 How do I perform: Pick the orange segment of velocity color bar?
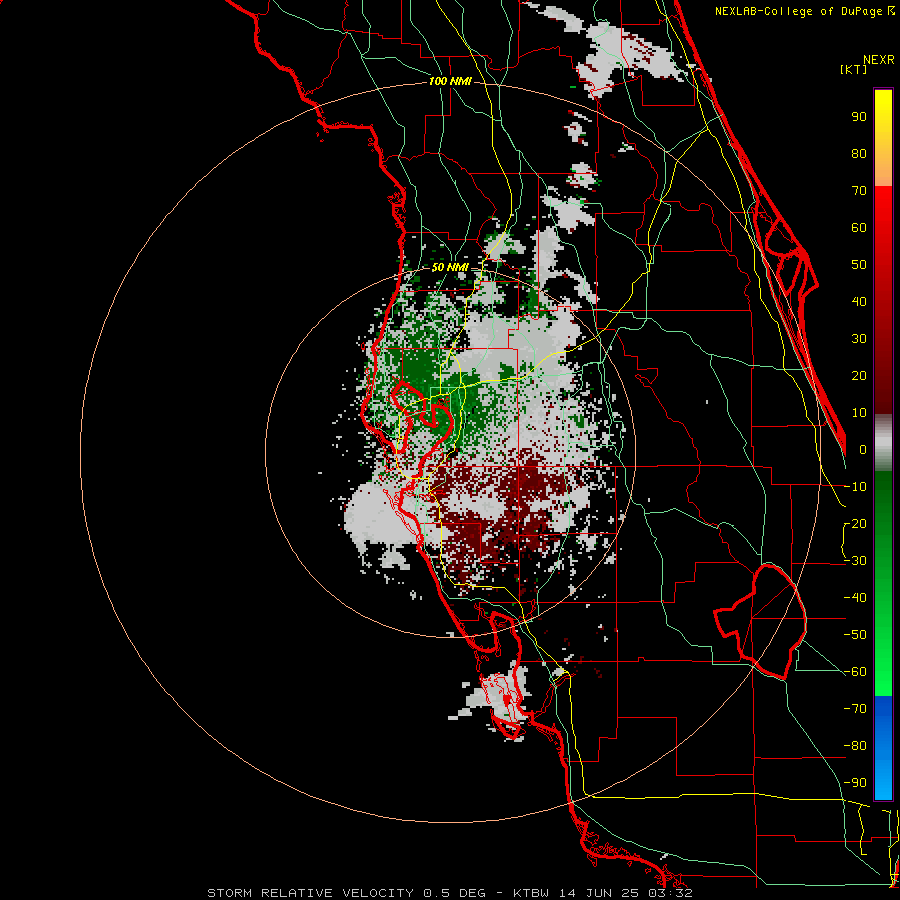click(883, 169)
